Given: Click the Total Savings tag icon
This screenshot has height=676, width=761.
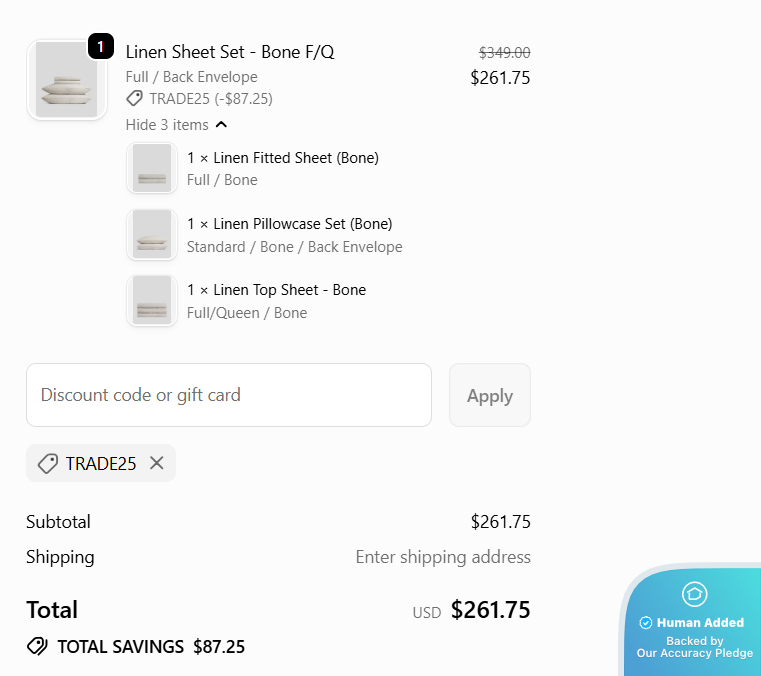Looking at the screenshot, I should pyautogui.click(x=37, y=647).
